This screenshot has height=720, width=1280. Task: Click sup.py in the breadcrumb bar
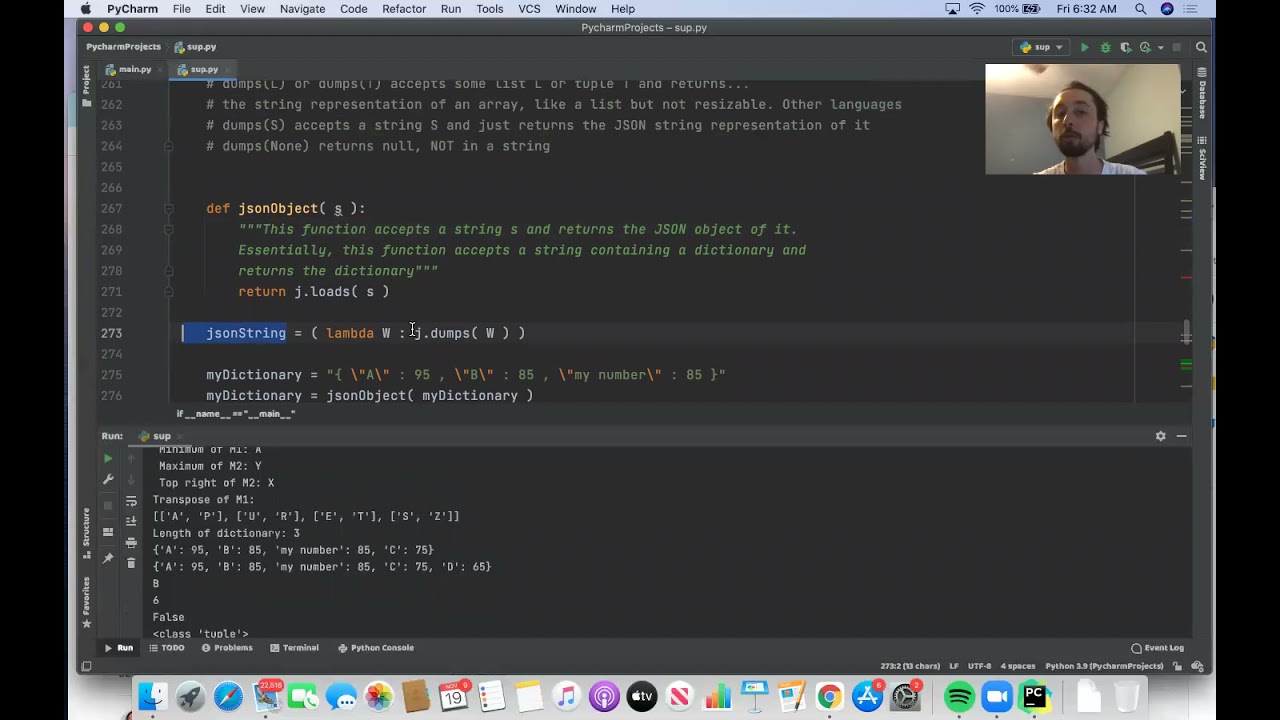[x=194, y=47]
